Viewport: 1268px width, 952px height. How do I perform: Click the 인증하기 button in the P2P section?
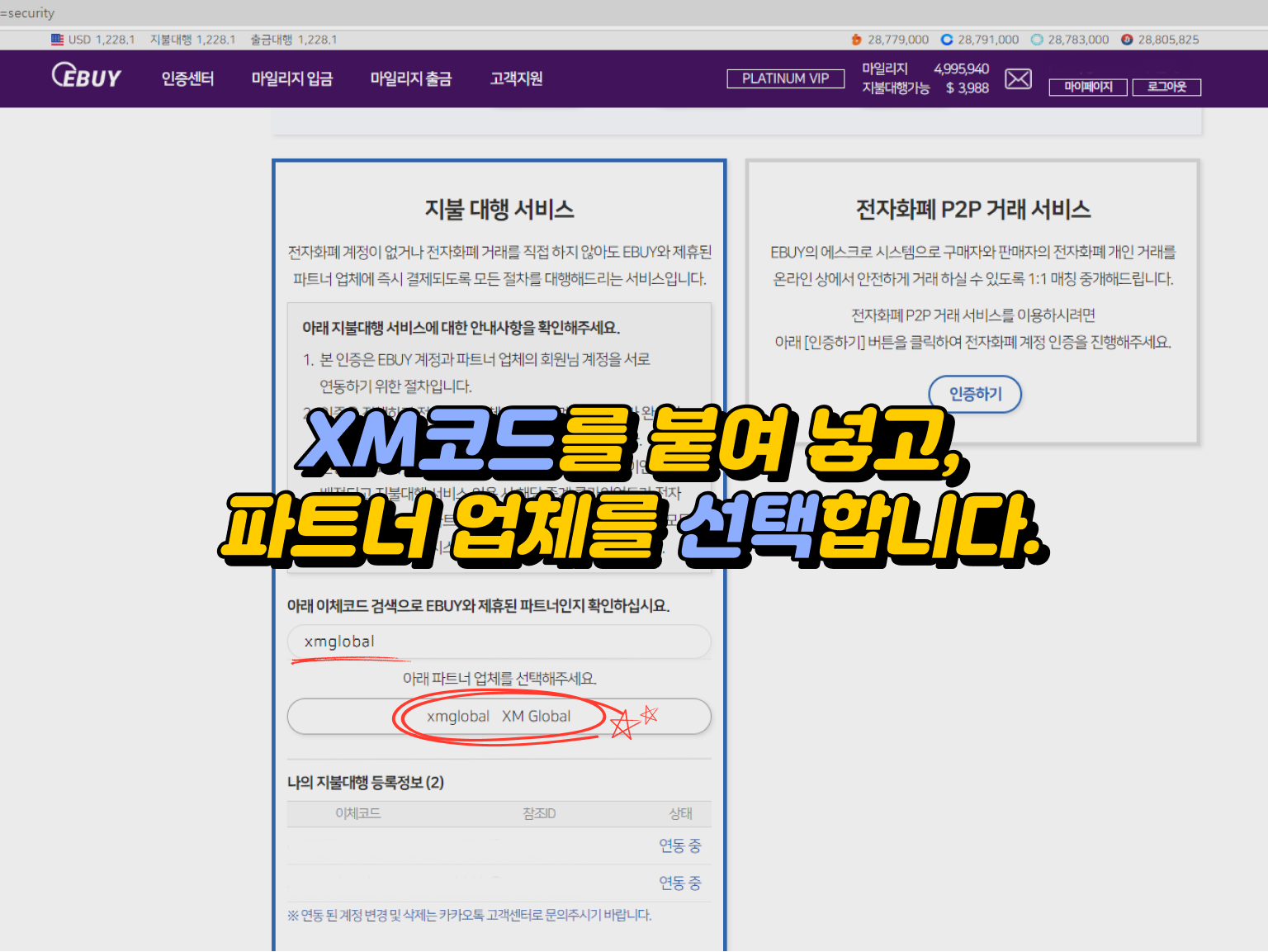pyautogui.click(x=975, y=394)
